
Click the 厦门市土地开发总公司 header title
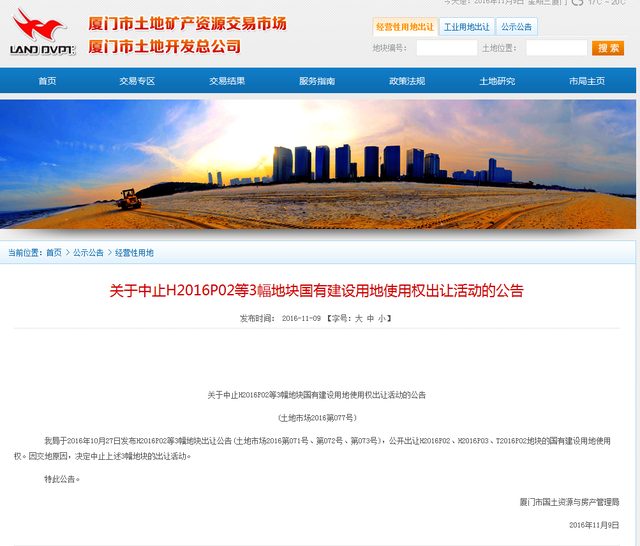point(164,47)
